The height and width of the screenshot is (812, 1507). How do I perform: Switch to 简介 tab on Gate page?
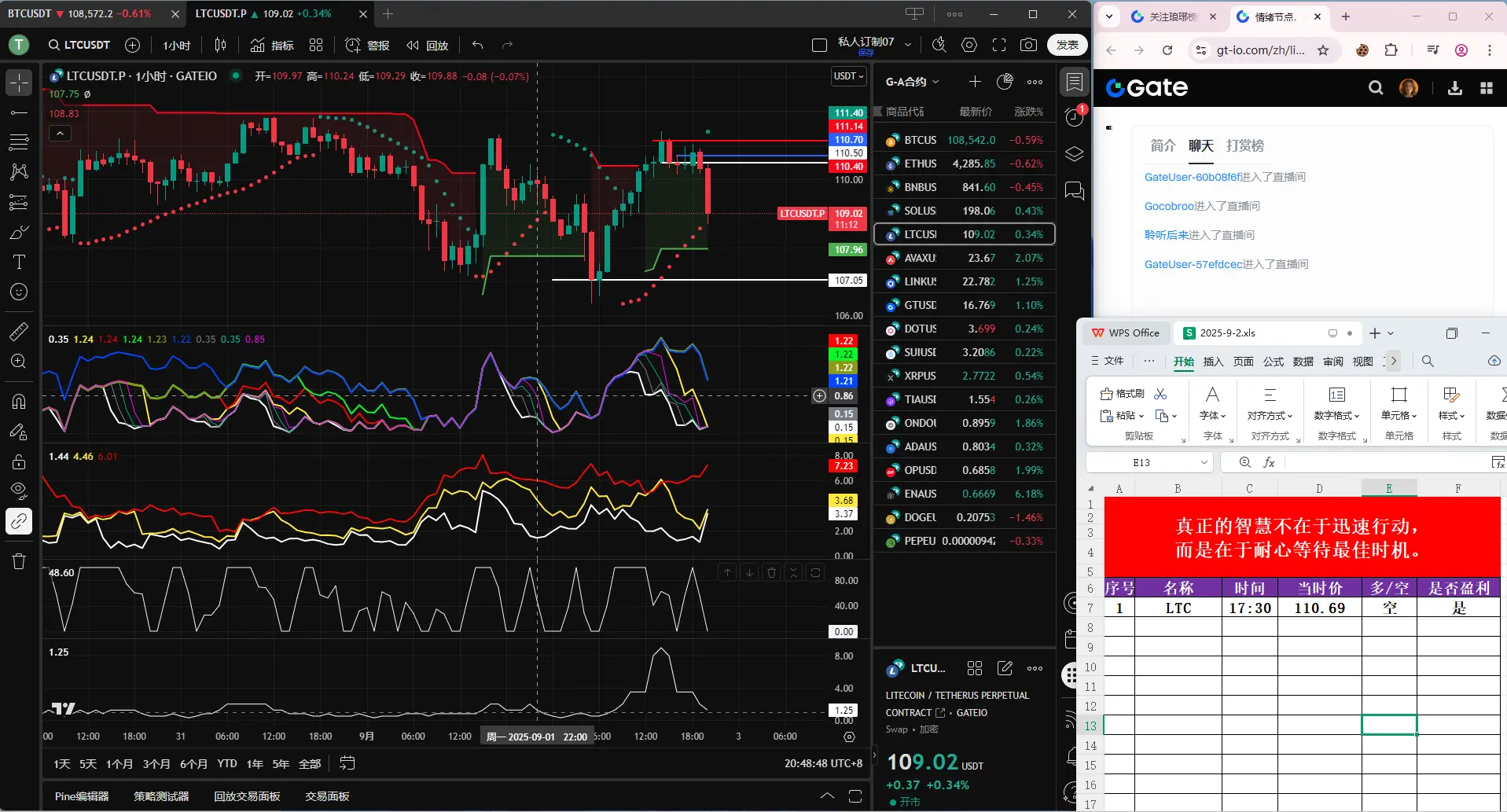(1163, 145)
